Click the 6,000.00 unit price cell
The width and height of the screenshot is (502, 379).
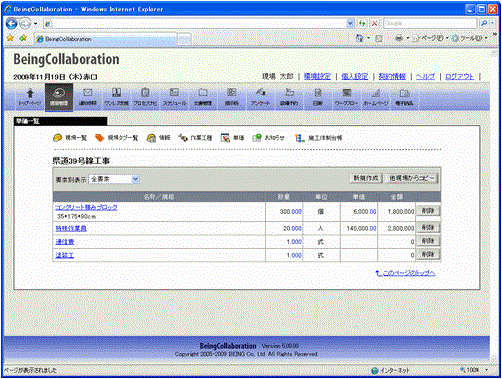pos(359,212)
